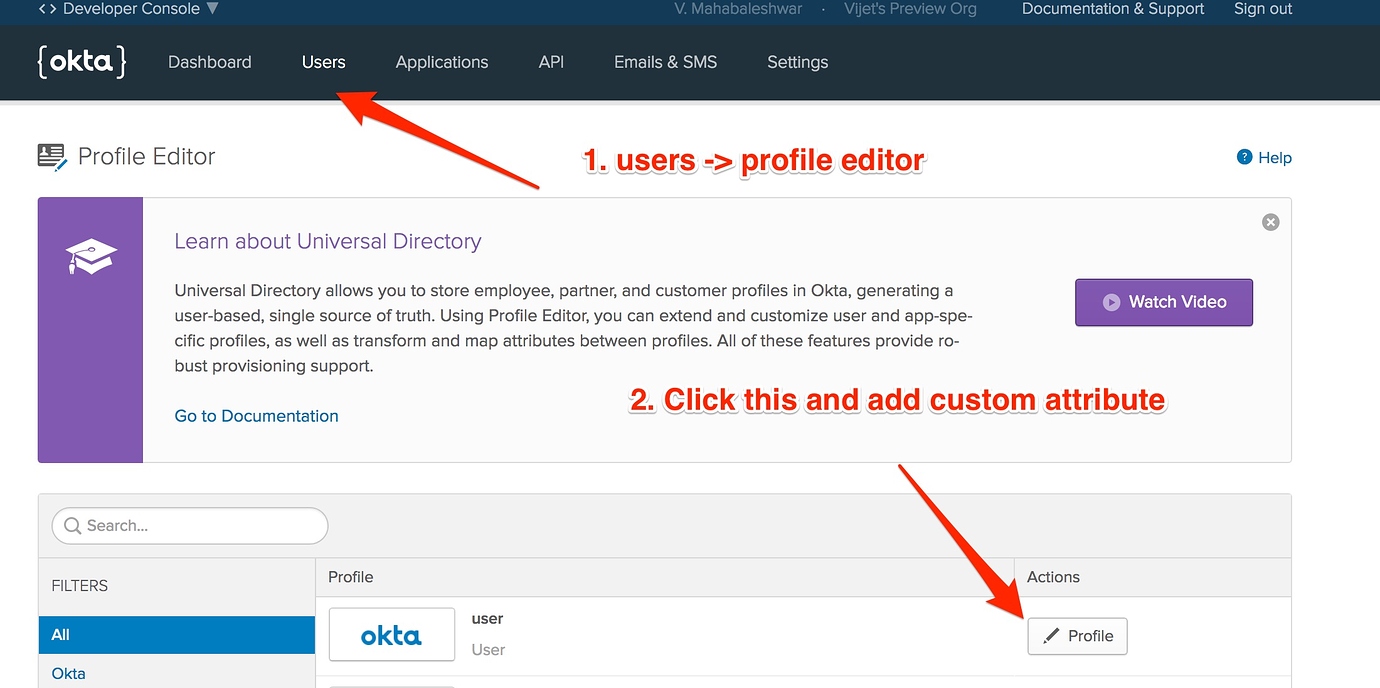Image resolution: width=1380 pixels, height=688 pixels.
Task: Go to the Dashboard tab
Action: (x=210, y=62)
